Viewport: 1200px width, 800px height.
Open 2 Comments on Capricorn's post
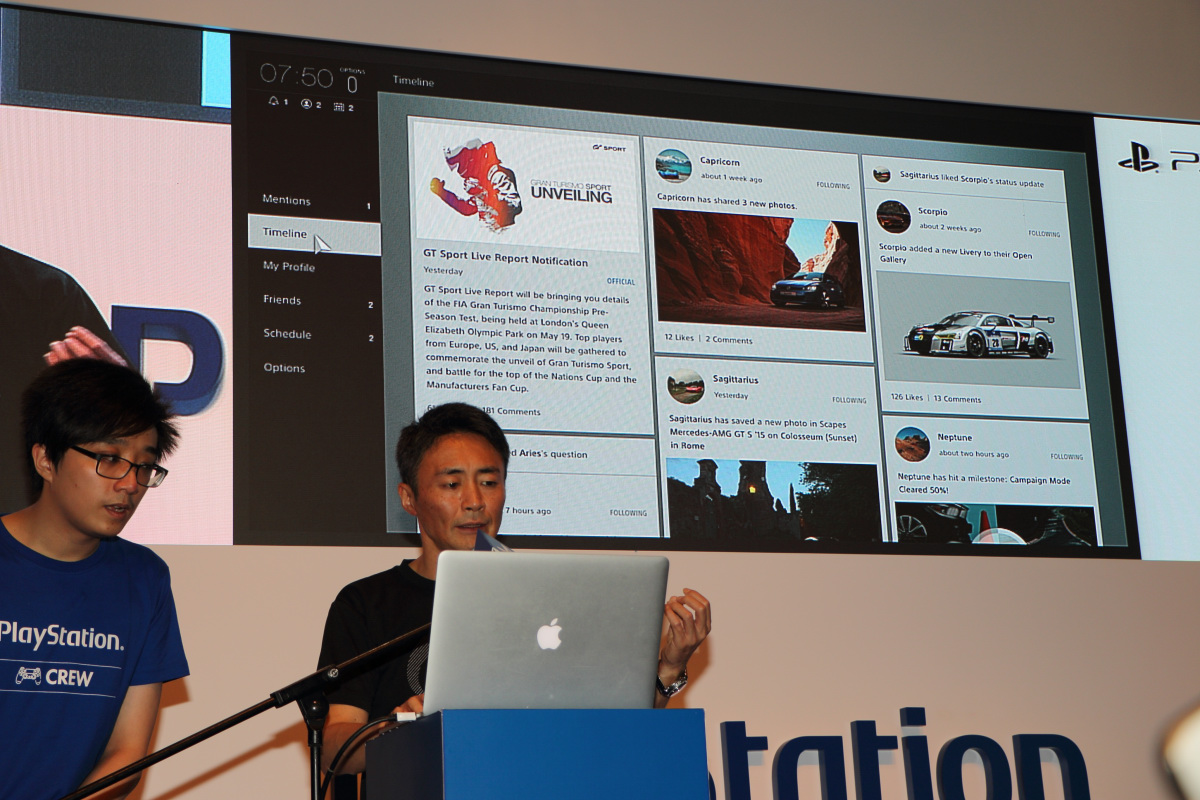pos(729,340)
